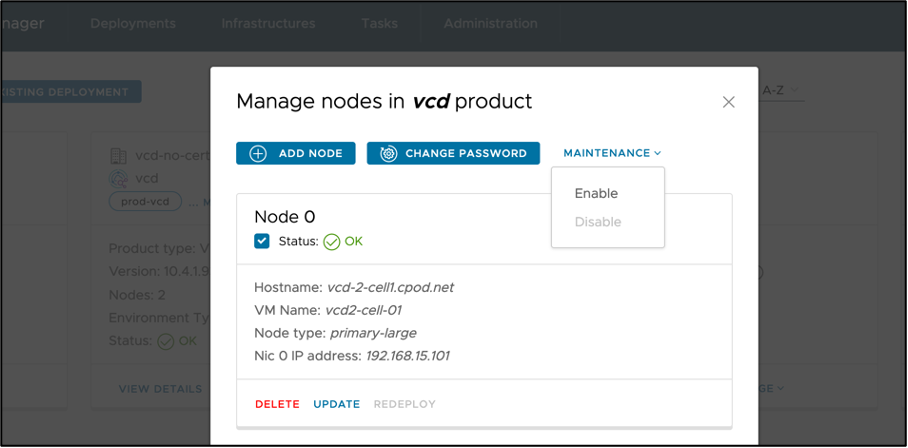
Task: Open the A-Z sort dropdown
Action: click(x=780, y=90)
